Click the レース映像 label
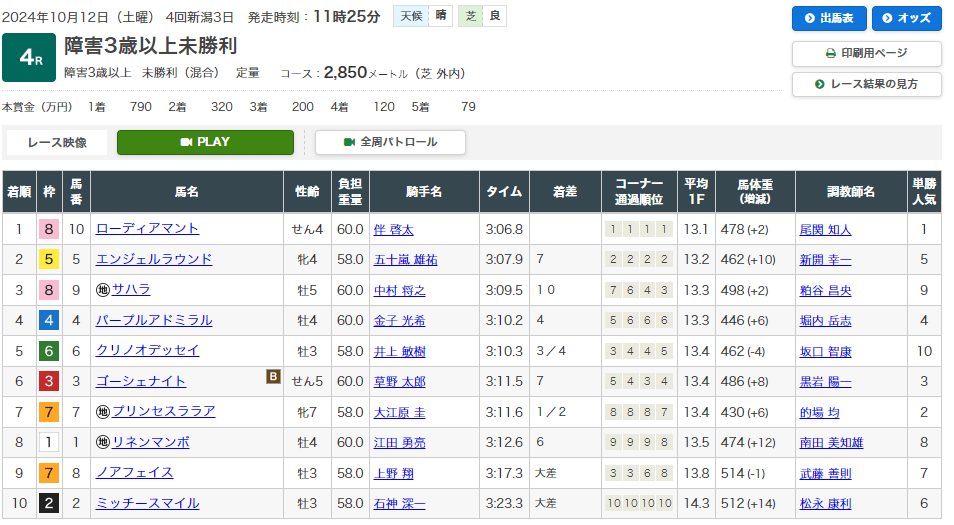The width and height of the screenshot is (954, 525). 56,142
